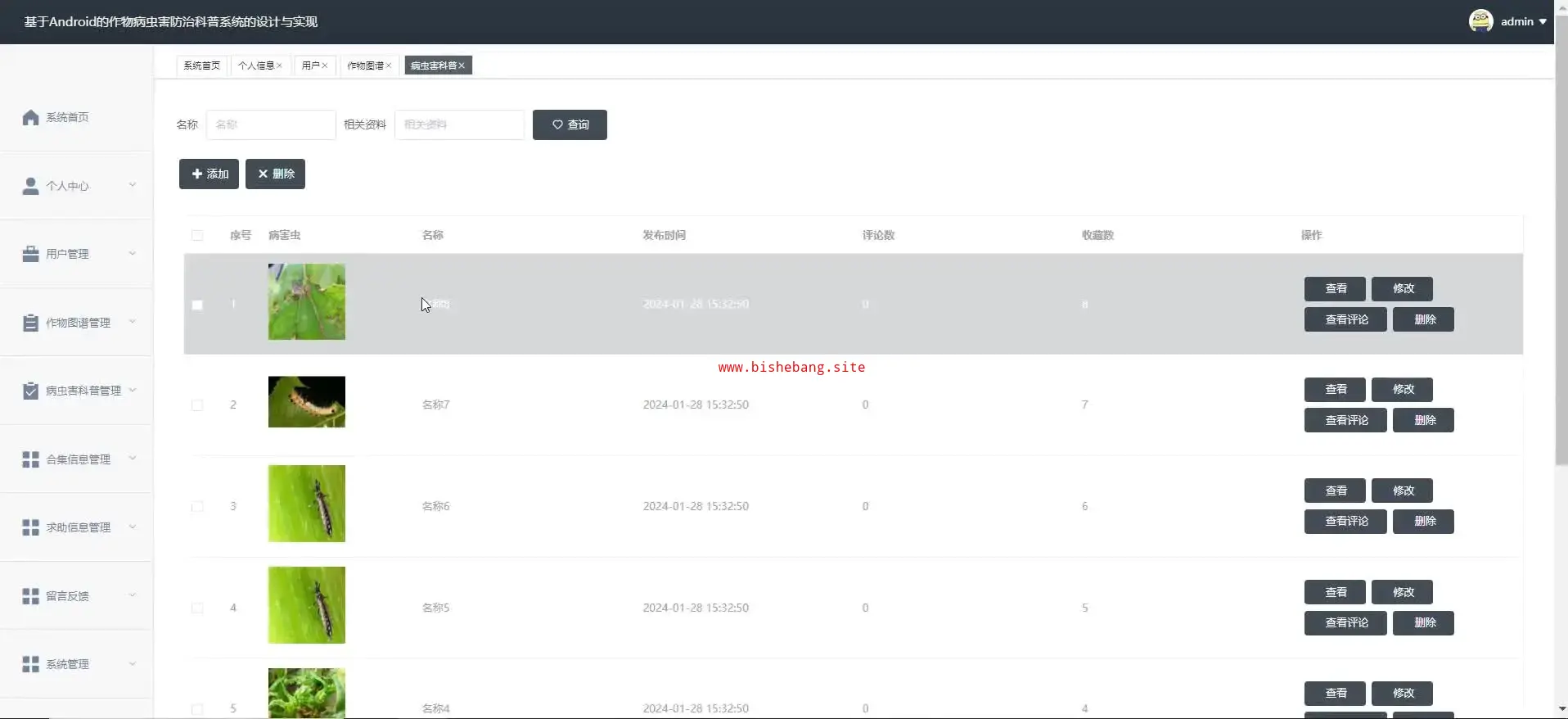Expand the 合集信息管理 chevron
Image resolution: width=1568 pixels, height=719 pixels.
click(x=133, y=459)
